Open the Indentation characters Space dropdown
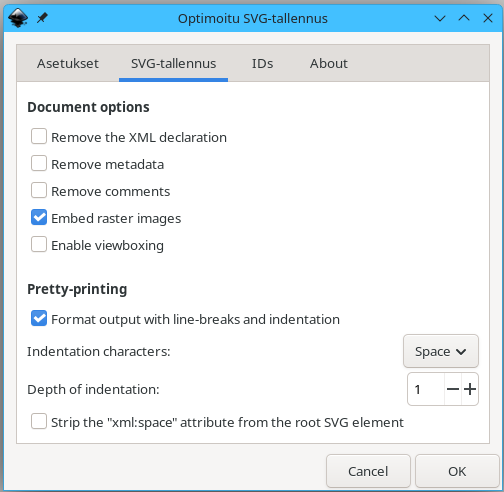The width and height of the screenshot is (504, 492). (x=441, y=351)
